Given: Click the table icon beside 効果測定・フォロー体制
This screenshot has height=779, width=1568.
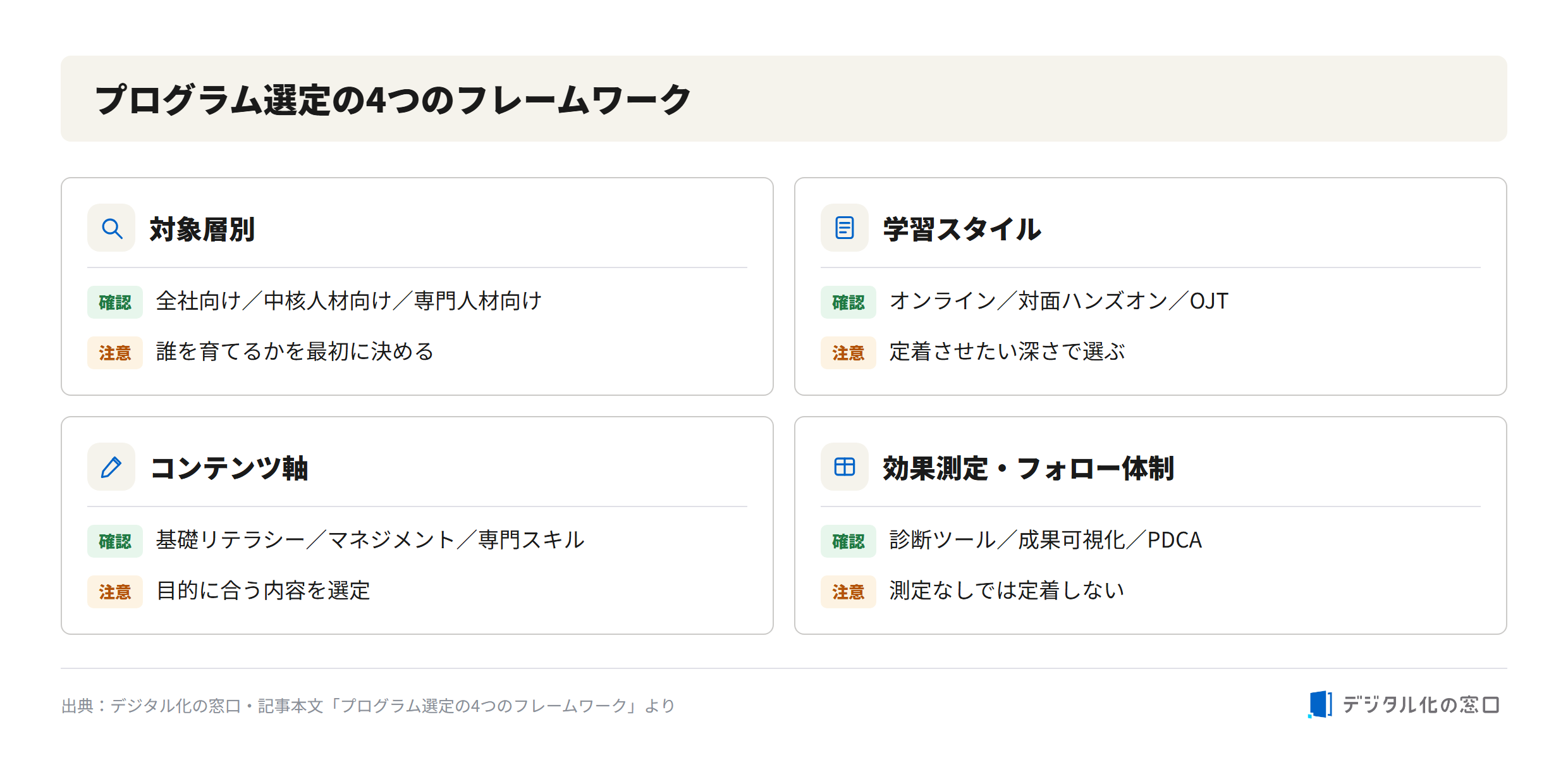Looking at the screenshot, I should pyautogui.click(x=845, y=467).
